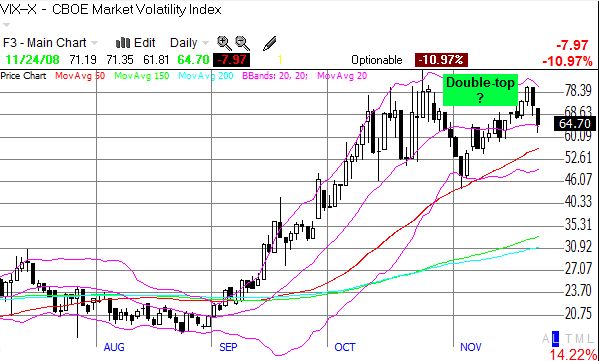Click the VIX-X - CBOE Market Volatility Index title
Screen dimensions: 599x361
pyautogui.click(x=110, y=9)
